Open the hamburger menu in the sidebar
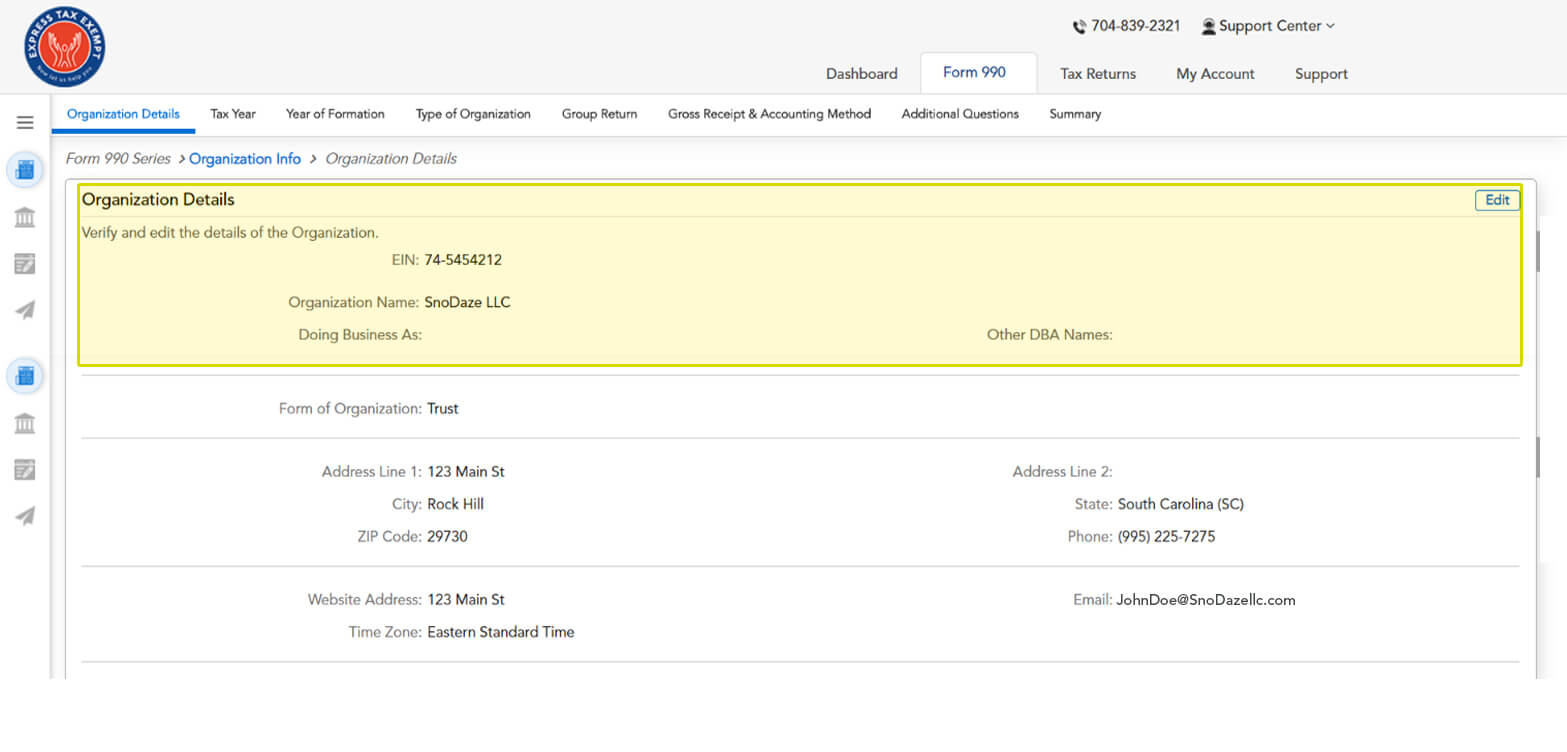 (x=25, y=123)
